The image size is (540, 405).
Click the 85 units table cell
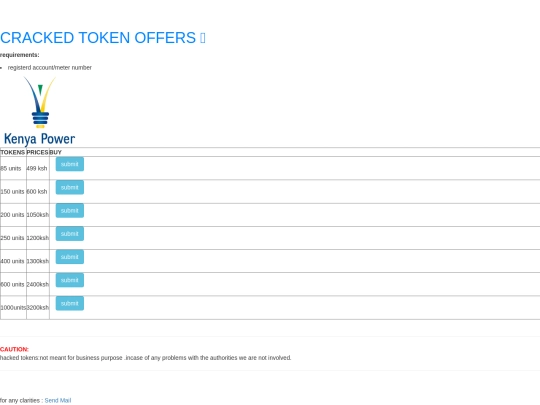[x=13, y=168]
